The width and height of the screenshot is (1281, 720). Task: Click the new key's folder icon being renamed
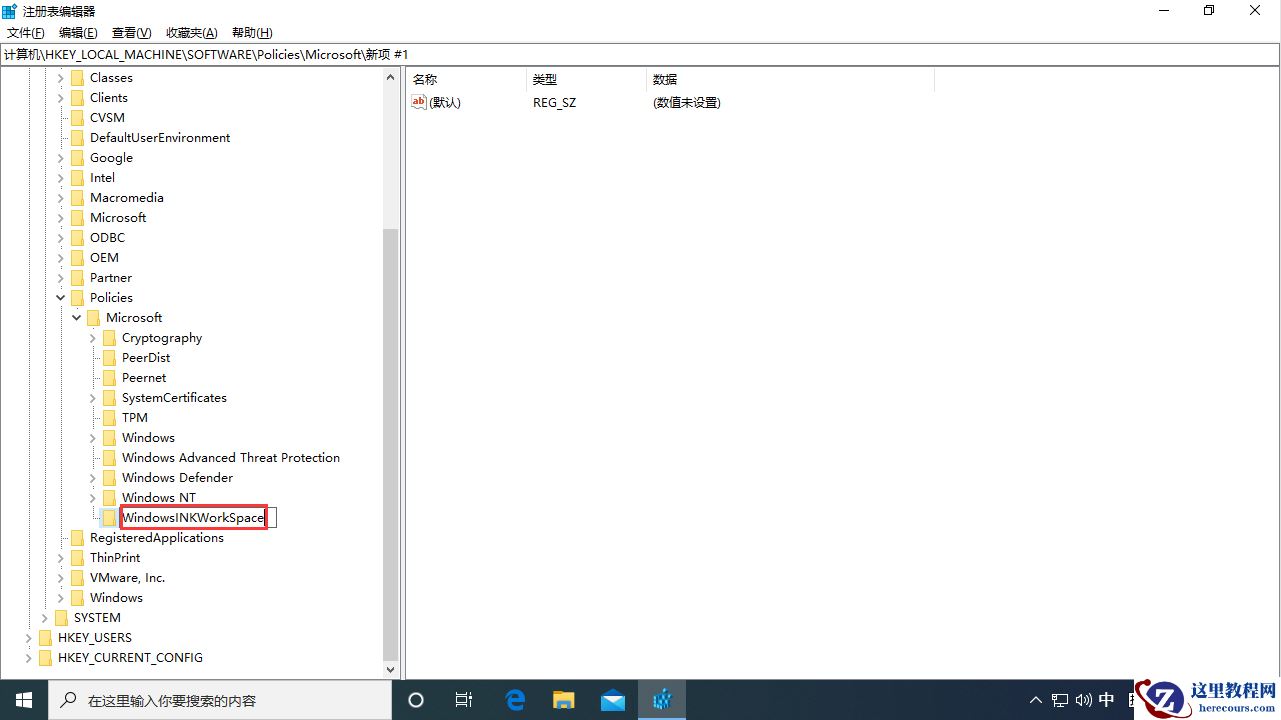[110, 517]
